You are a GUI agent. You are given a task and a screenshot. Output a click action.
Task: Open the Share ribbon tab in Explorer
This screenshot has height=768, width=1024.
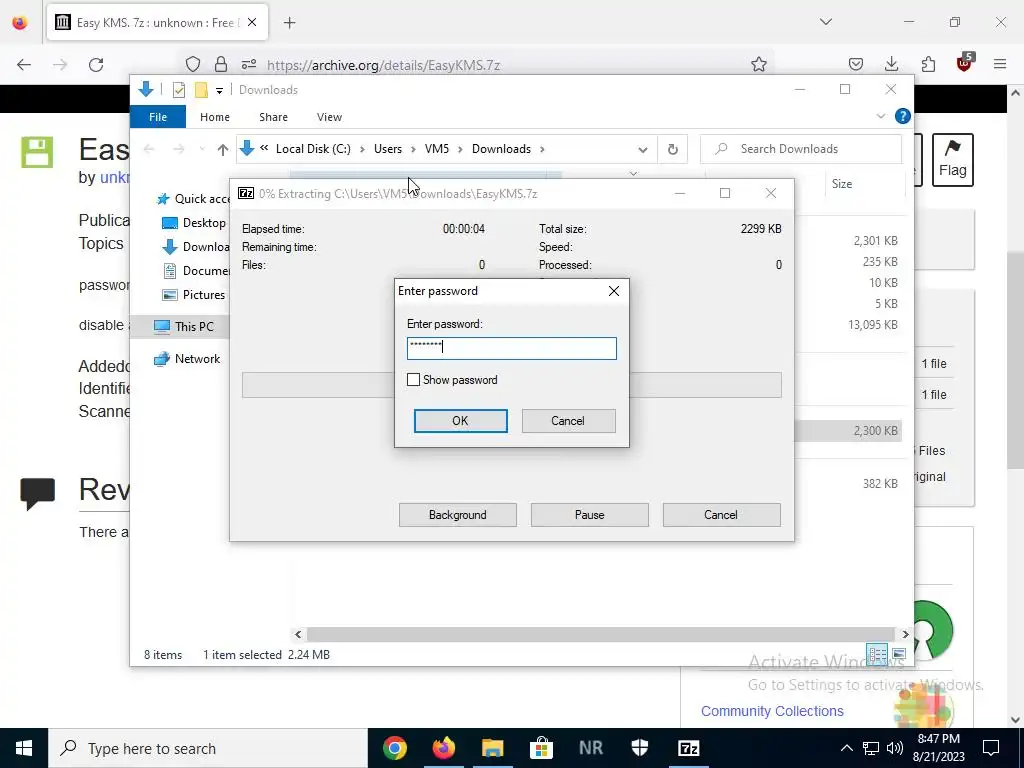[273, 117]
